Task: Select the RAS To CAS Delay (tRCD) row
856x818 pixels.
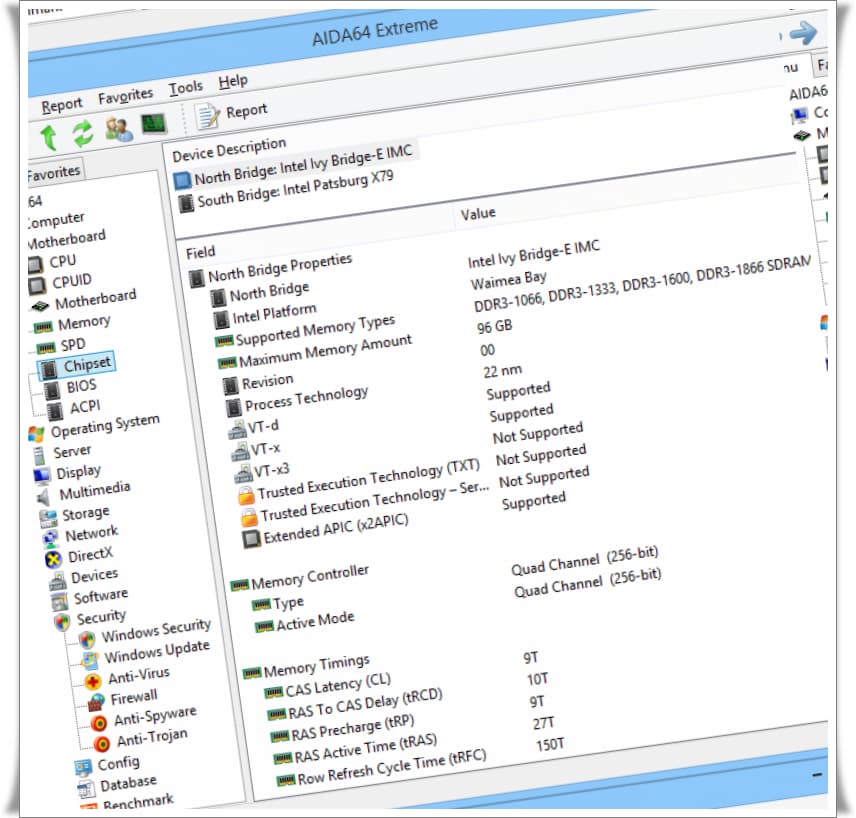Action: [x=355, y=704]
